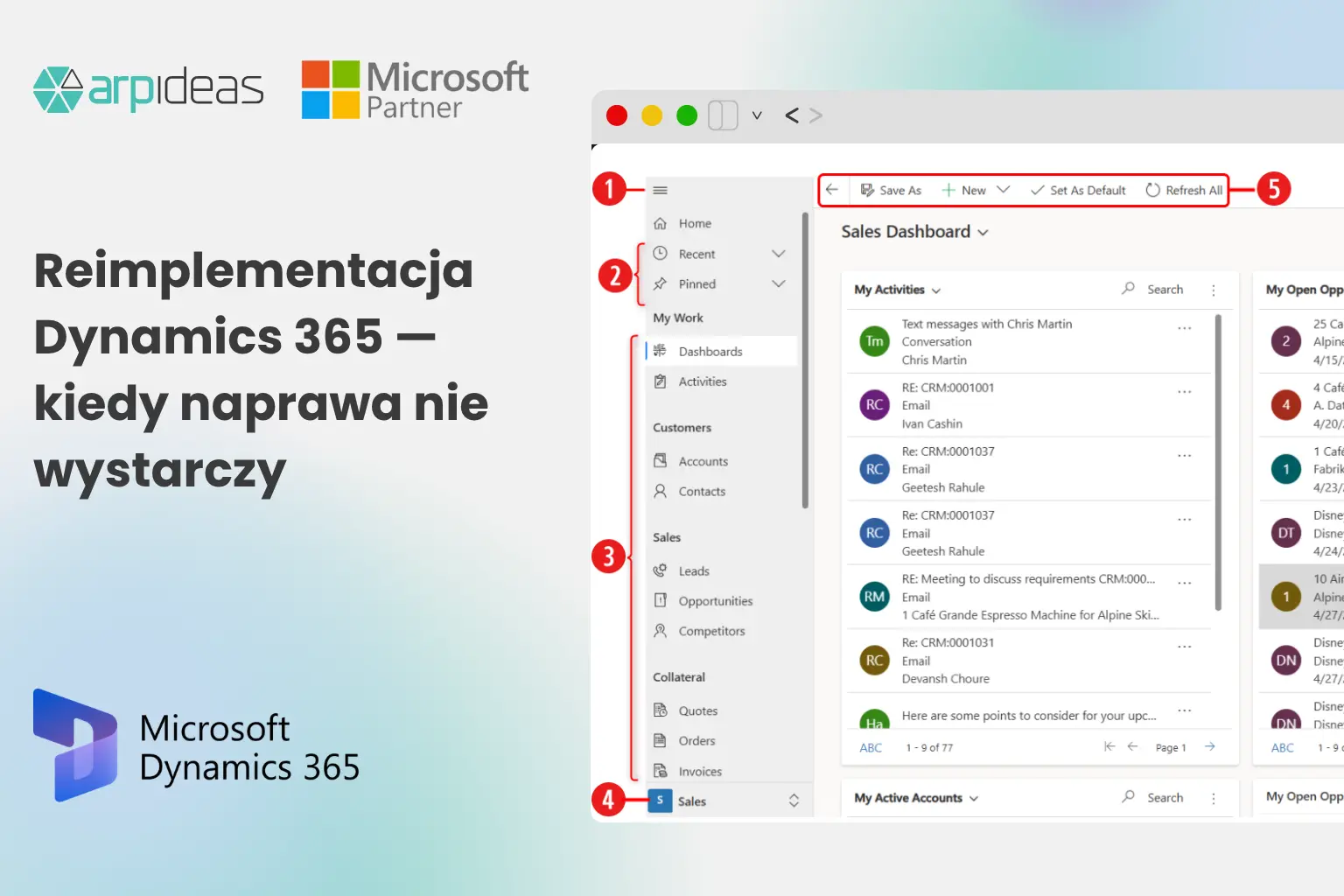Switch to a different area via Sales switcher
The image size is (1344, 896).
[x=794, y=800]
